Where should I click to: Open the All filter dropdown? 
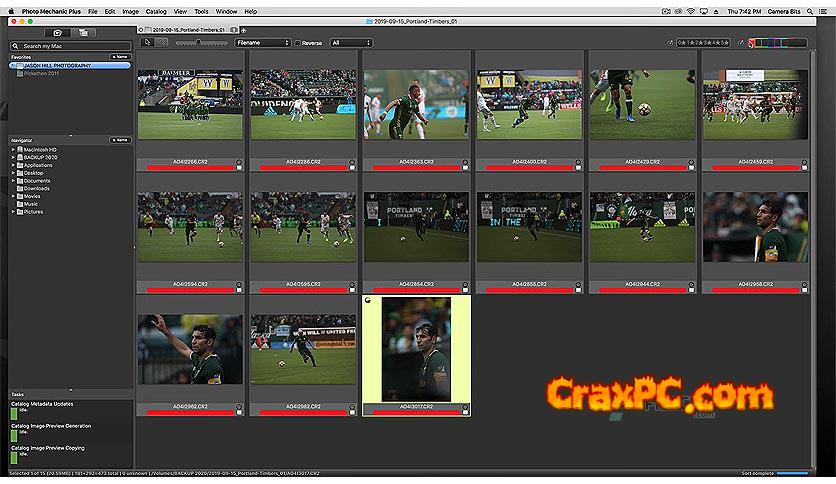point(350,43)
